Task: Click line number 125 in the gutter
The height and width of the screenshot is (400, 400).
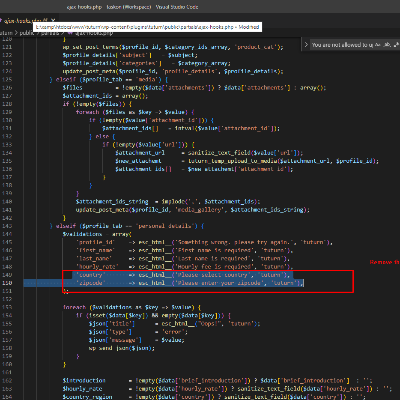Action: [7, 79]
